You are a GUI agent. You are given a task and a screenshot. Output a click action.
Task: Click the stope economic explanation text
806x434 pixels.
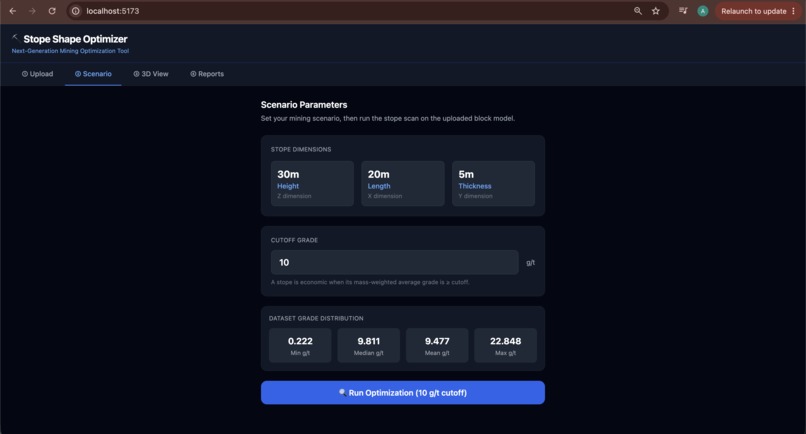(x=370, y=282)
